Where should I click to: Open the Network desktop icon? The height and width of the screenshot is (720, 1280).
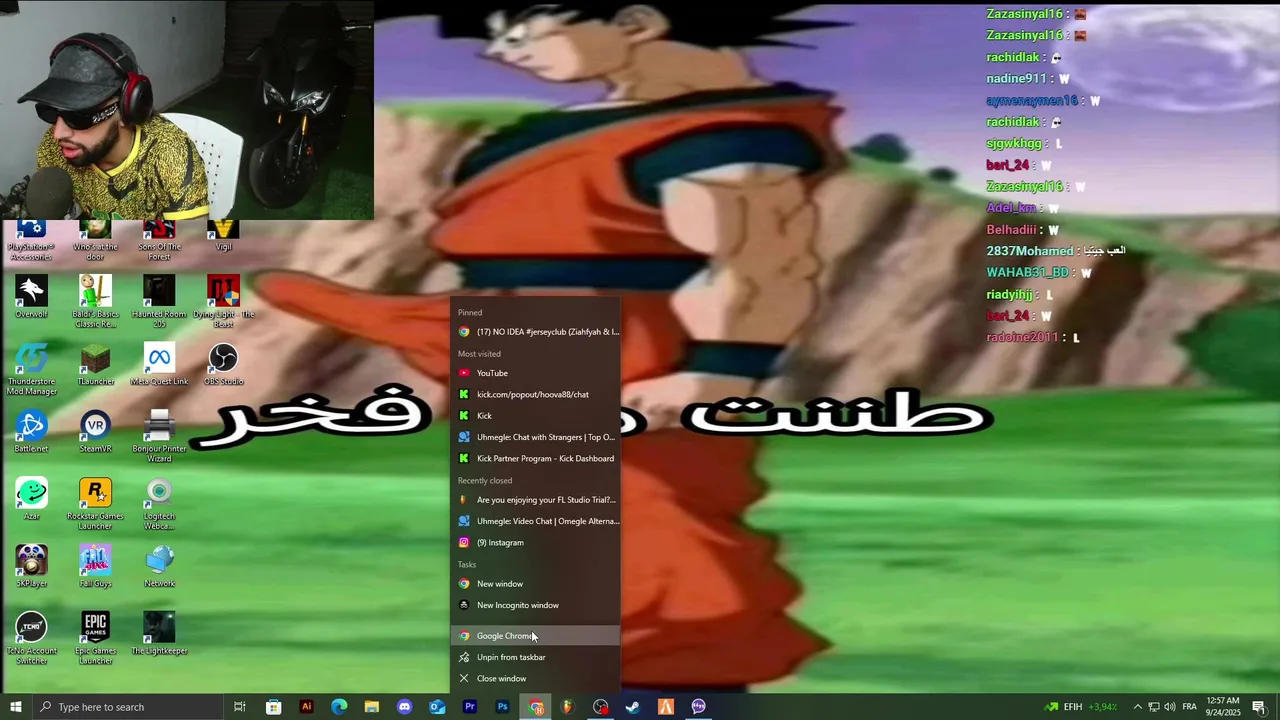click(159, 567)
